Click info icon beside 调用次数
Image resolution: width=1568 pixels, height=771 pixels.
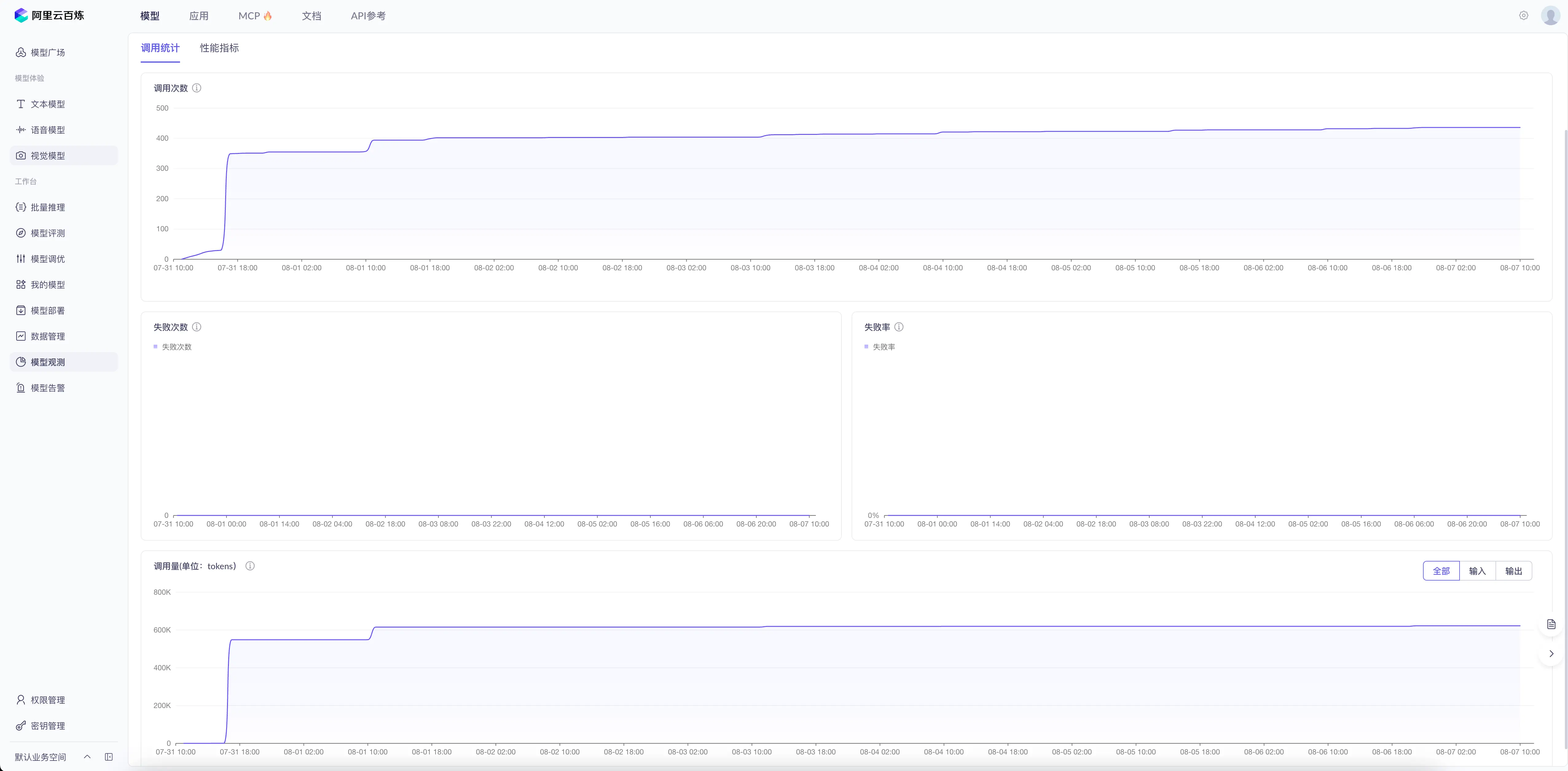tap(197, 88)
